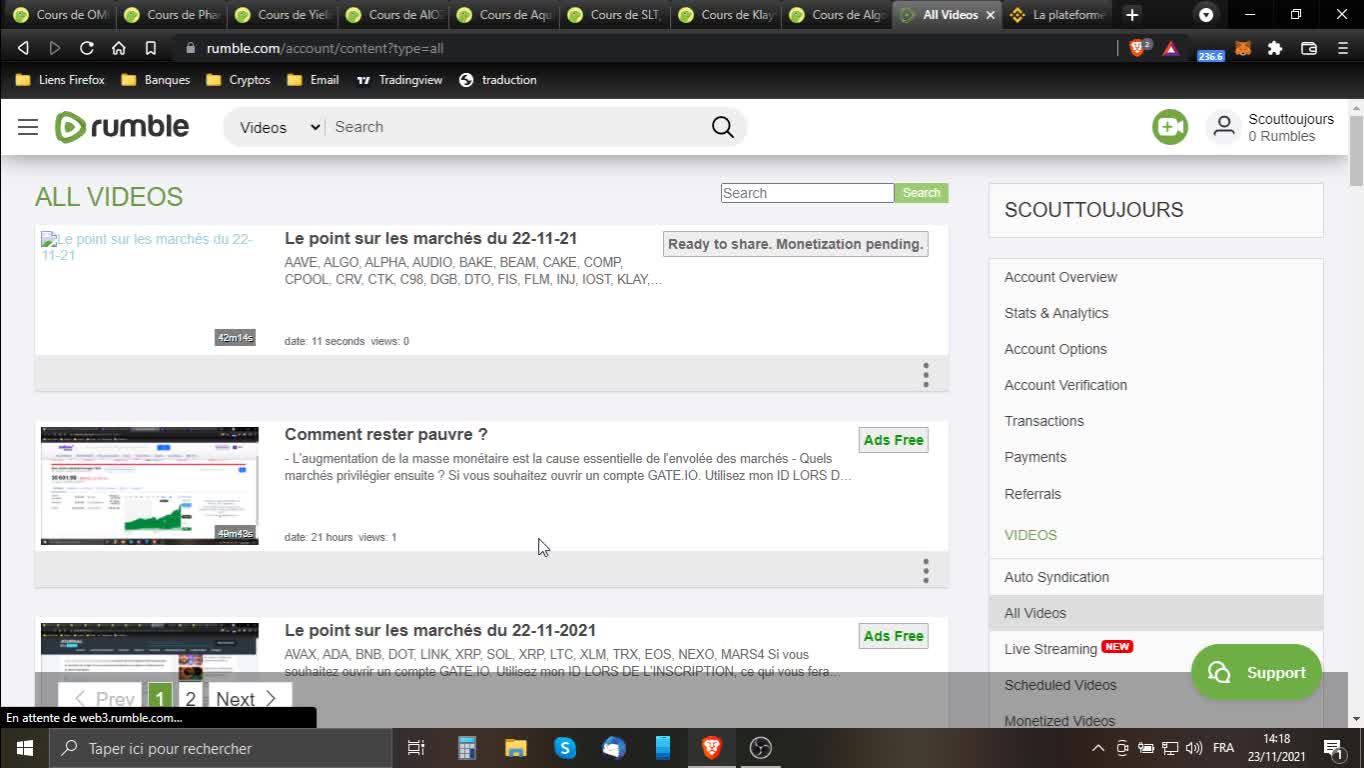Open Stats & Analytics

pyautogui.click(x=1056, y=313)
